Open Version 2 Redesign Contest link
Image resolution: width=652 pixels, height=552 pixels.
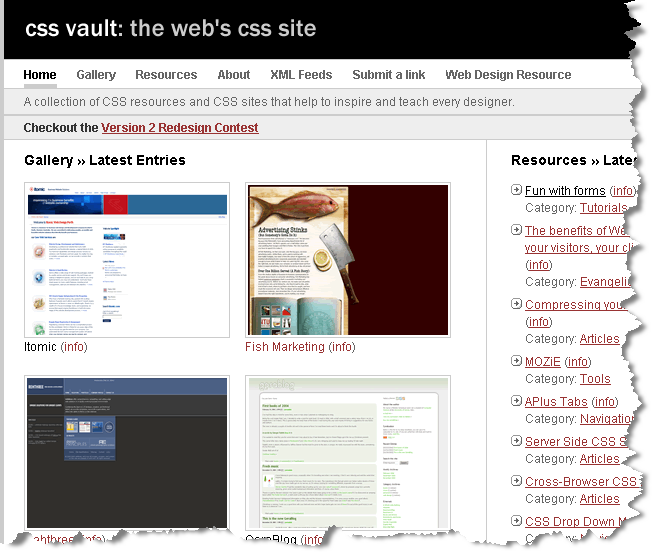180,128
